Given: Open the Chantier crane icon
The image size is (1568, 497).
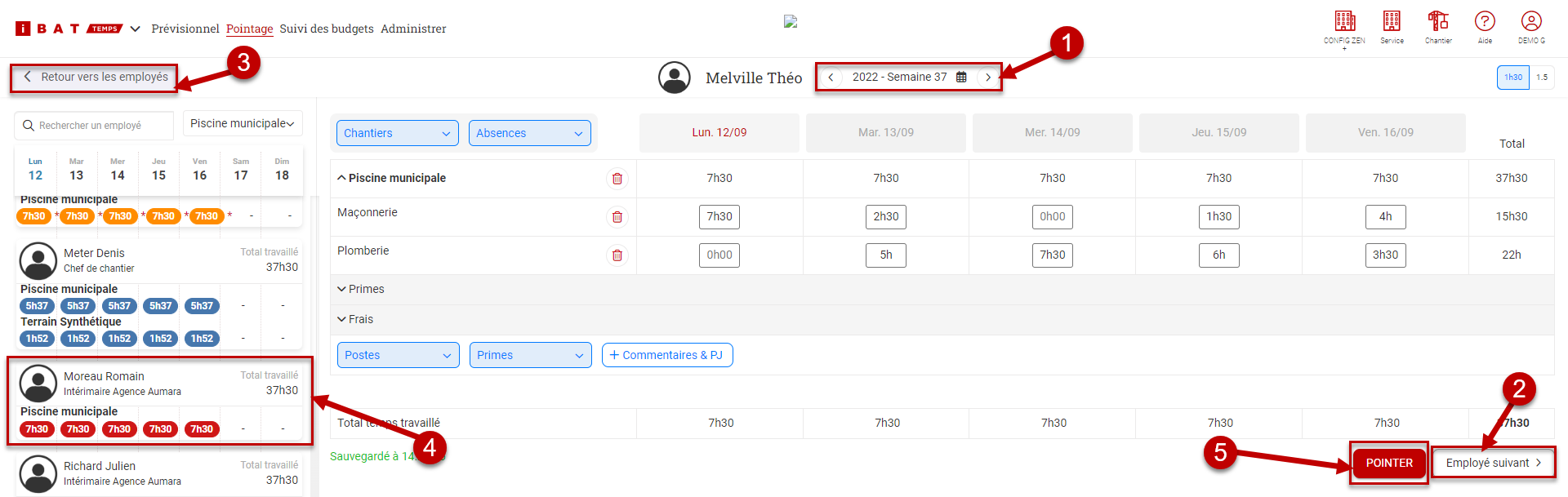Looking at the screenshot, I should click(x=1438, y=22).
